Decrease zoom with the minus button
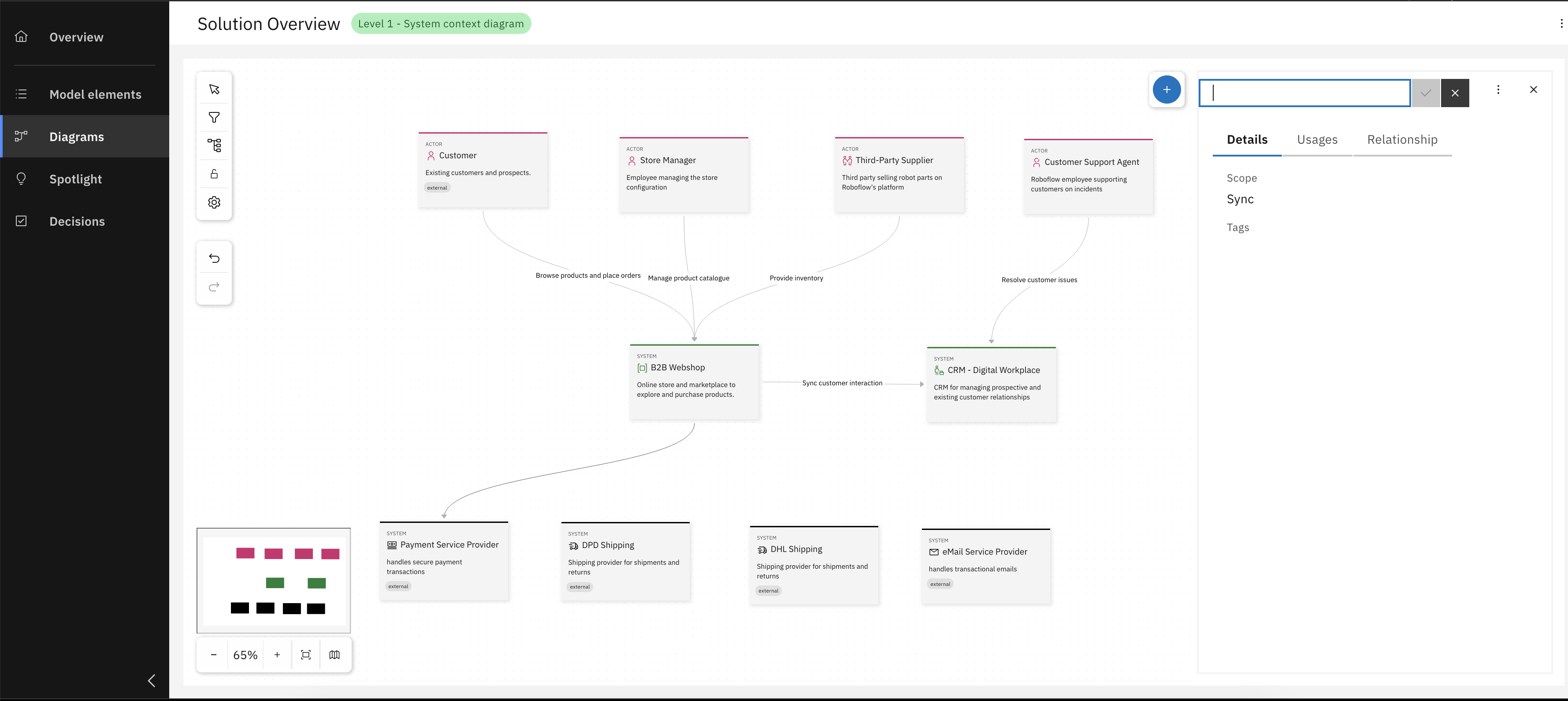The width and height of the screenshot is (1568, 701). 214,654
